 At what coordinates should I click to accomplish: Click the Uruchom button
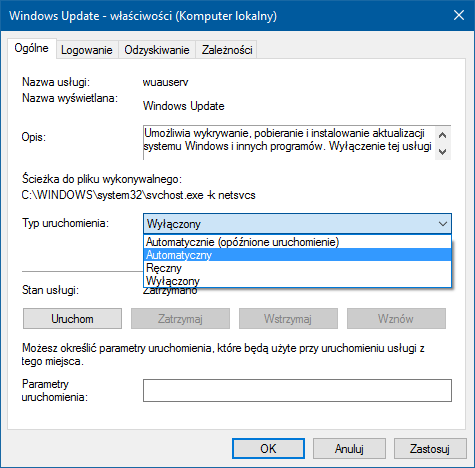coord(72,319)
